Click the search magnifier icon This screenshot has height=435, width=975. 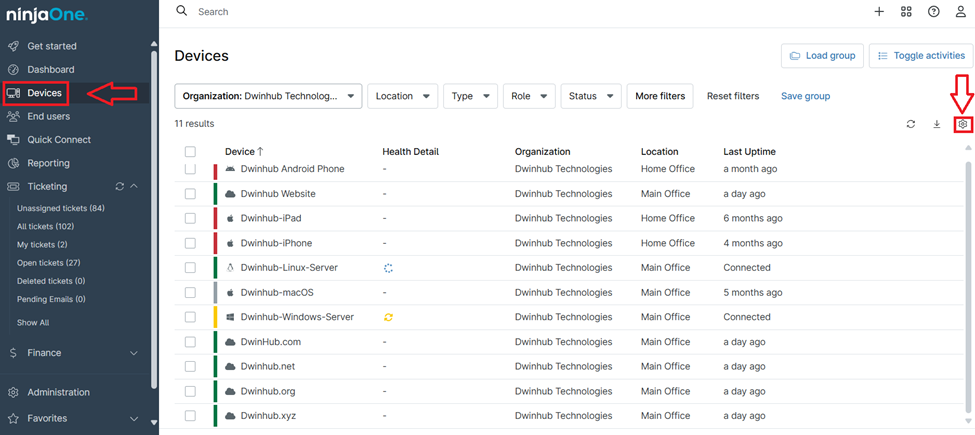point(182,11)
